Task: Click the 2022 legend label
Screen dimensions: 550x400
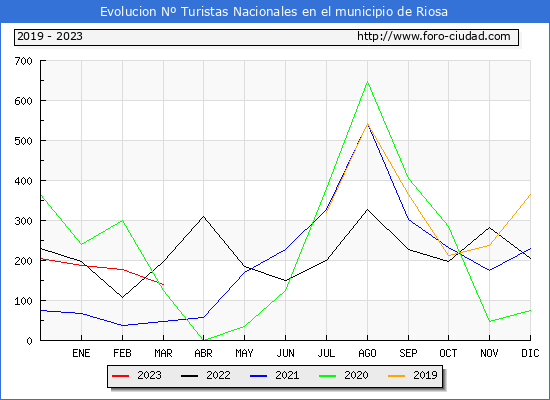Action: pyautogui.click(x=218, y=375)
